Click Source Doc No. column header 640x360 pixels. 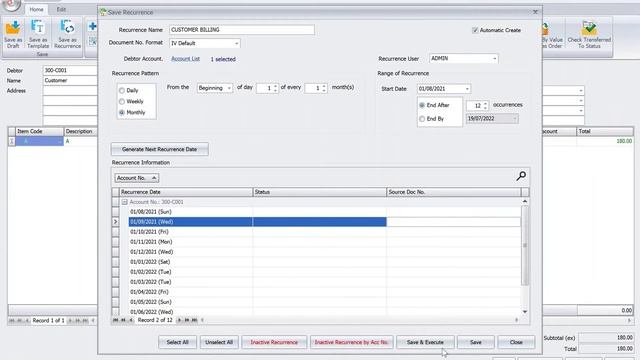pos(453,192)
